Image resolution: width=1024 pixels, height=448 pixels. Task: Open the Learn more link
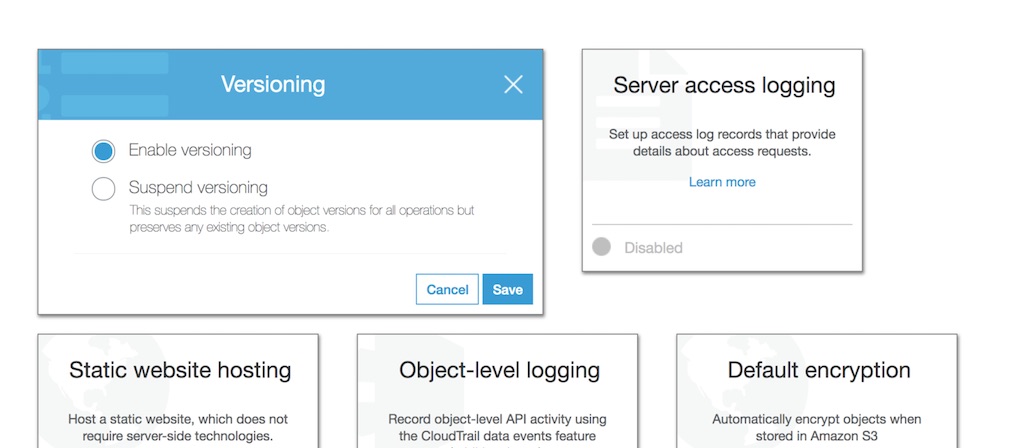[722, 182]
